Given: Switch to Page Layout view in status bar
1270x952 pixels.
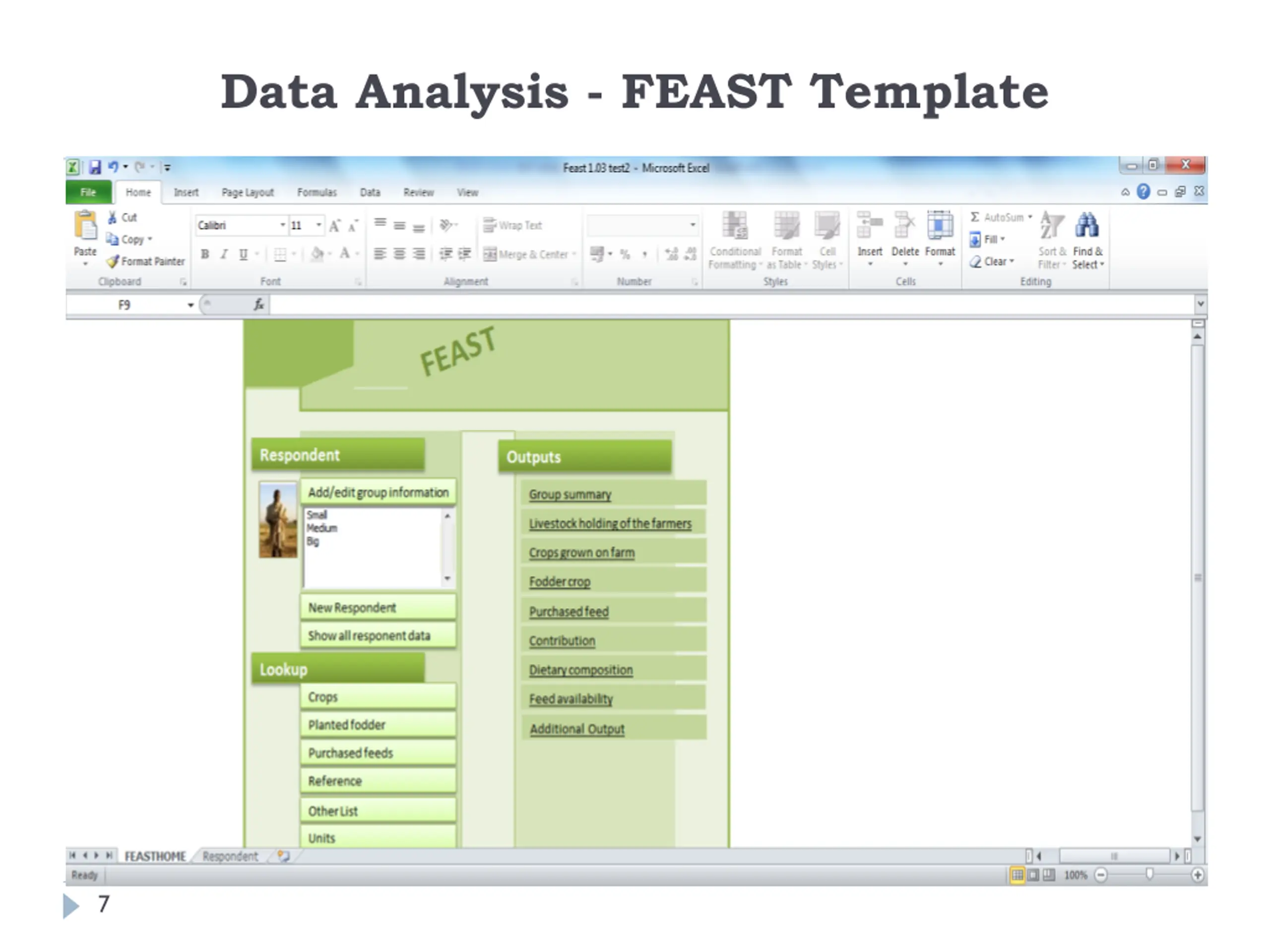Looking at the screenshot, I should [x=1033, y=875].
